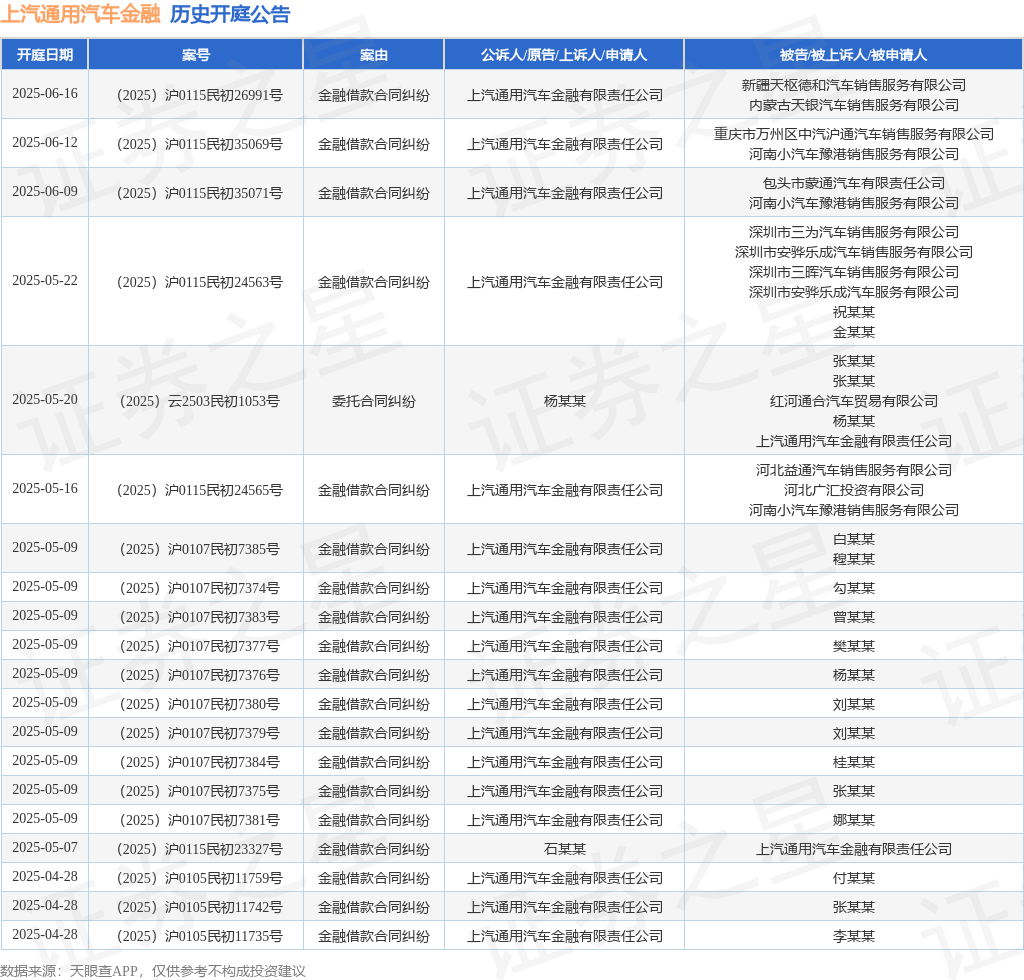Viewport: 1024px width, 980px height.
Task: Click defendant 重庆市万州区中汽沪通汽车销售服务有限公司
Action: coord(854,134)
